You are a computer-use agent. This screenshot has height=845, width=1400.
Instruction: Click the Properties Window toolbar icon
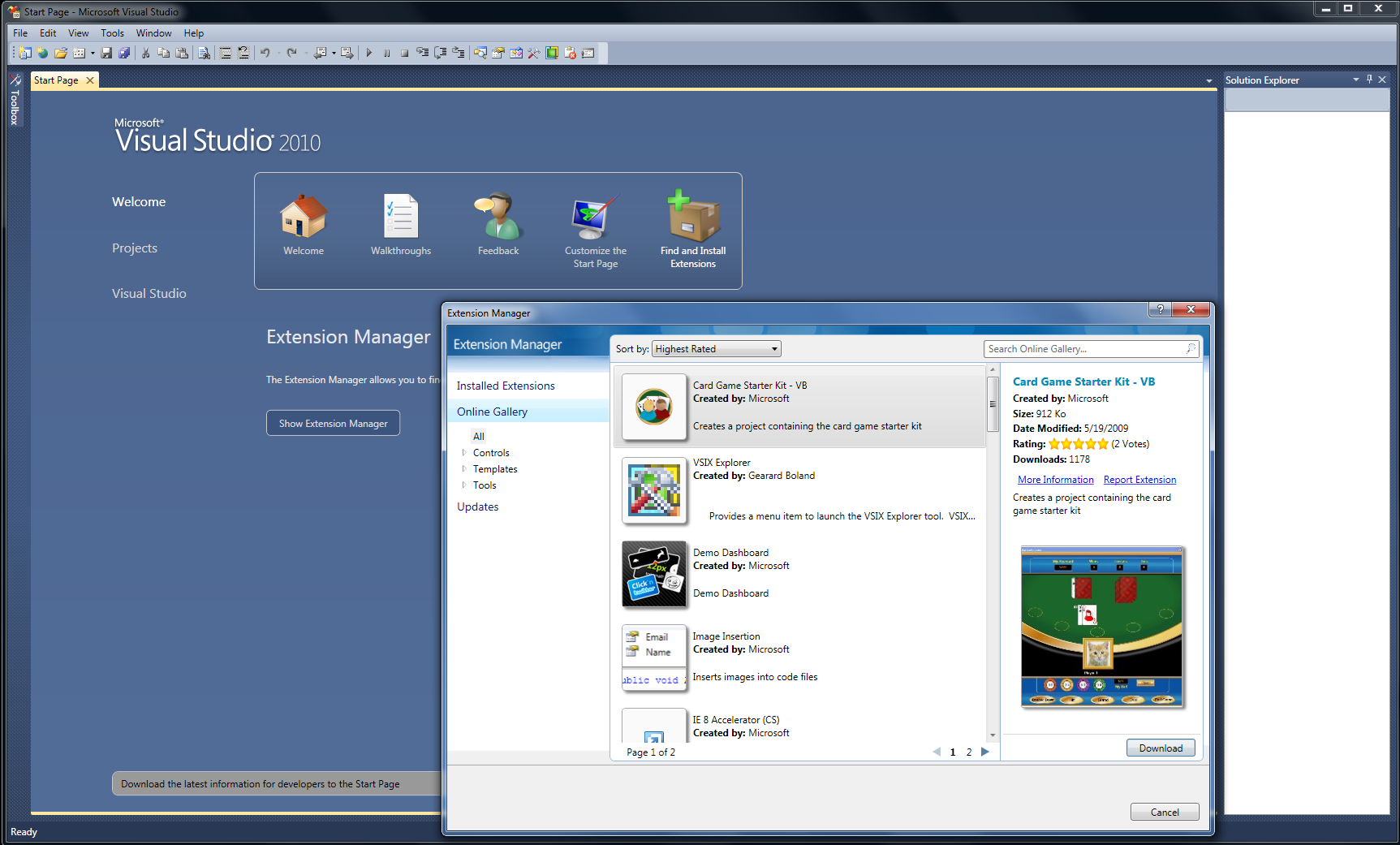[498, 53]
